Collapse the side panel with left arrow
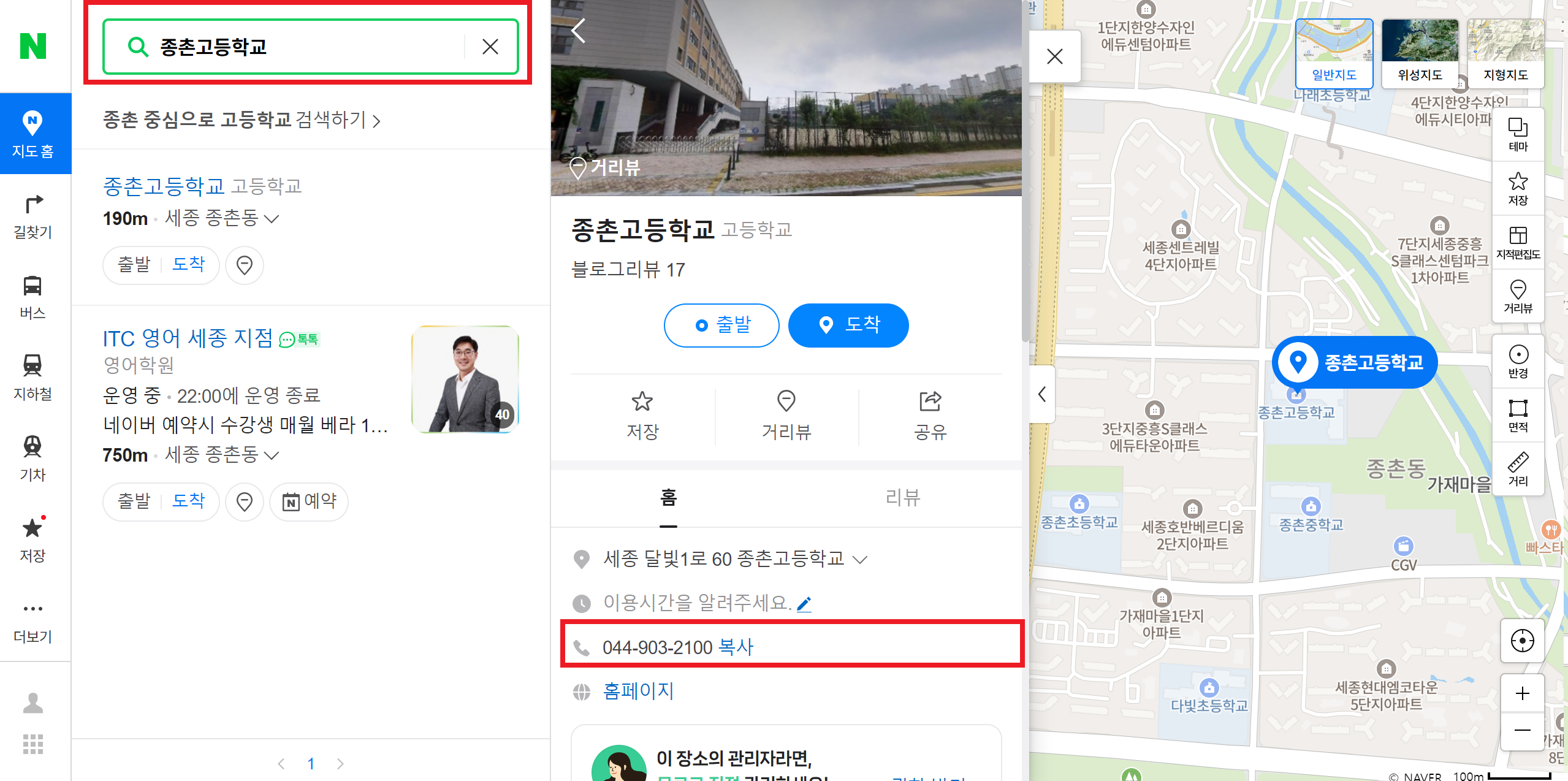The height and width of the screenshot is (781, 1568). pos(1042,394)
